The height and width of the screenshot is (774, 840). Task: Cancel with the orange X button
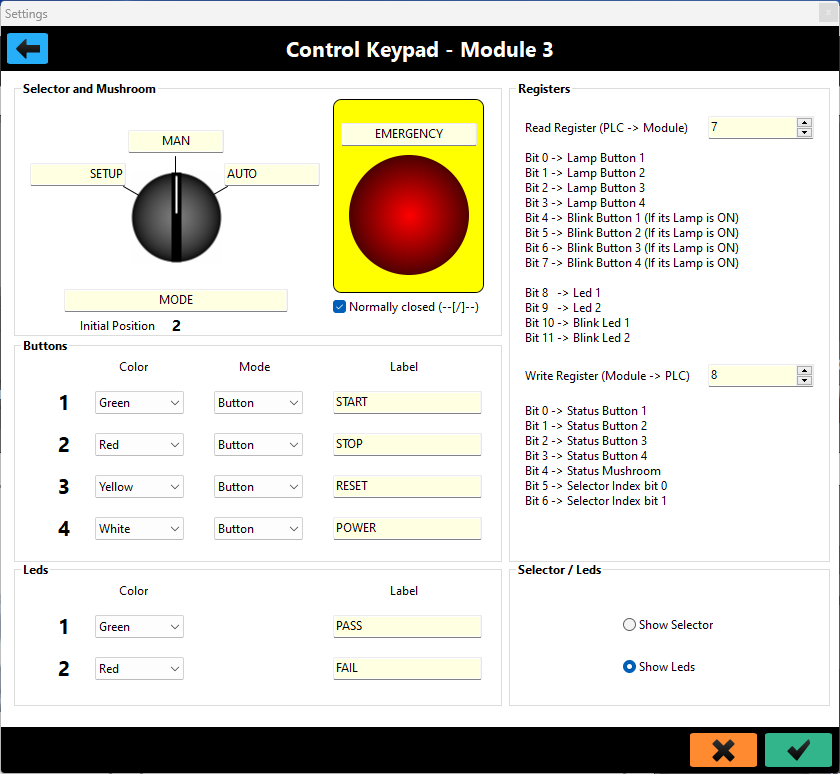723,750
